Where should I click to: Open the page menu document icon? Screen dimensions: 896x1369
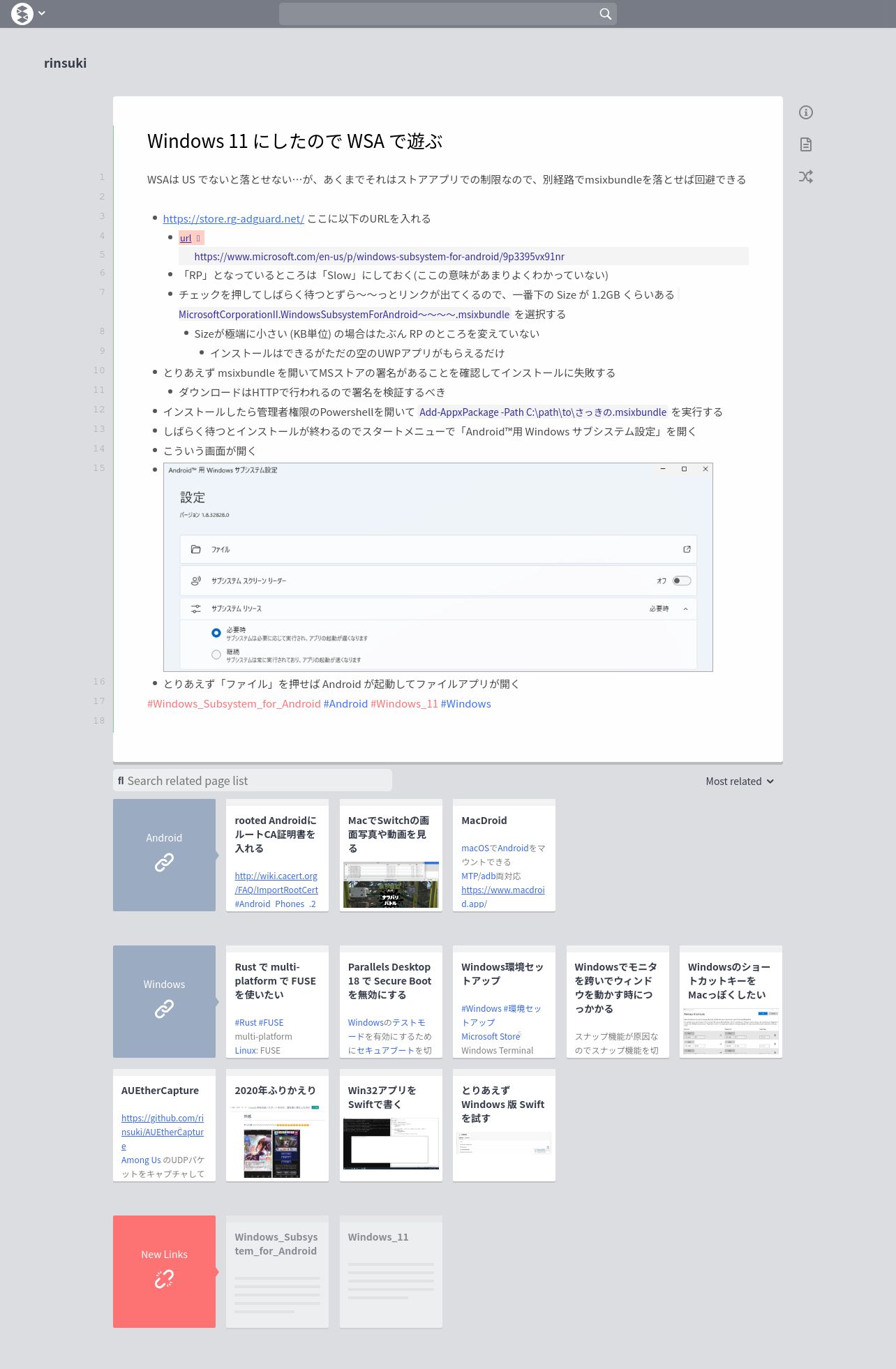pyautogui.click(x=806, y=144)
